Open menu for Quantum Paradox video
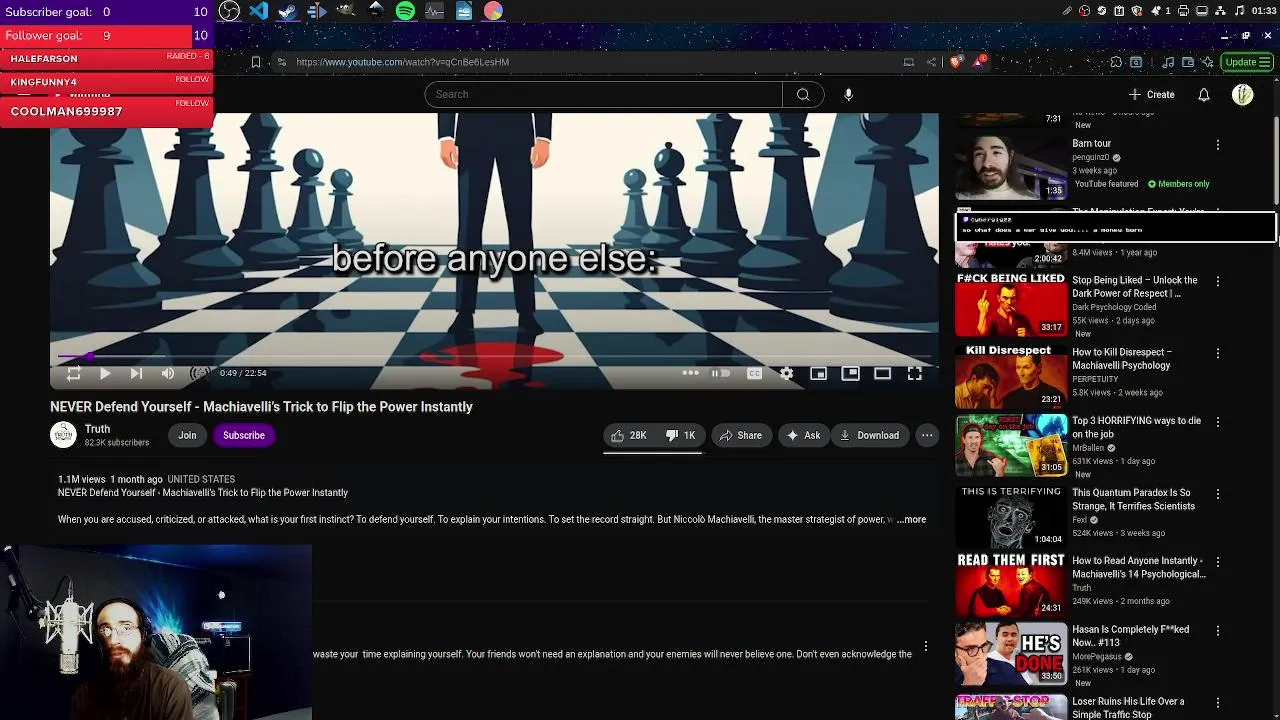This screenshot has height=720, width=1280. 1217,494
